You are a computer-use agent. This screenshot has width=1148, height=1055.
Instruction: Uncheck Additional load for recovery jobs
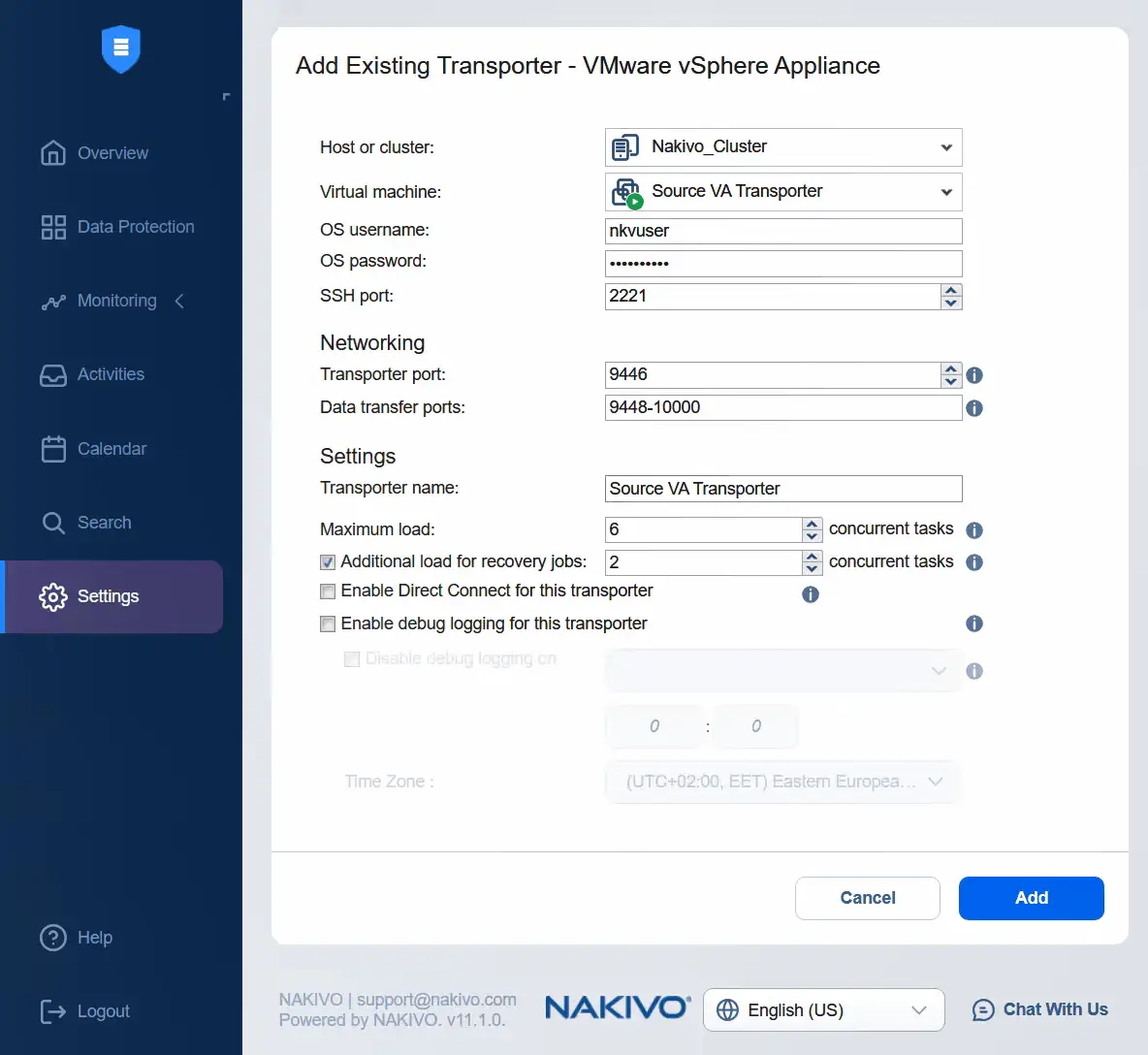click(328, 561)
